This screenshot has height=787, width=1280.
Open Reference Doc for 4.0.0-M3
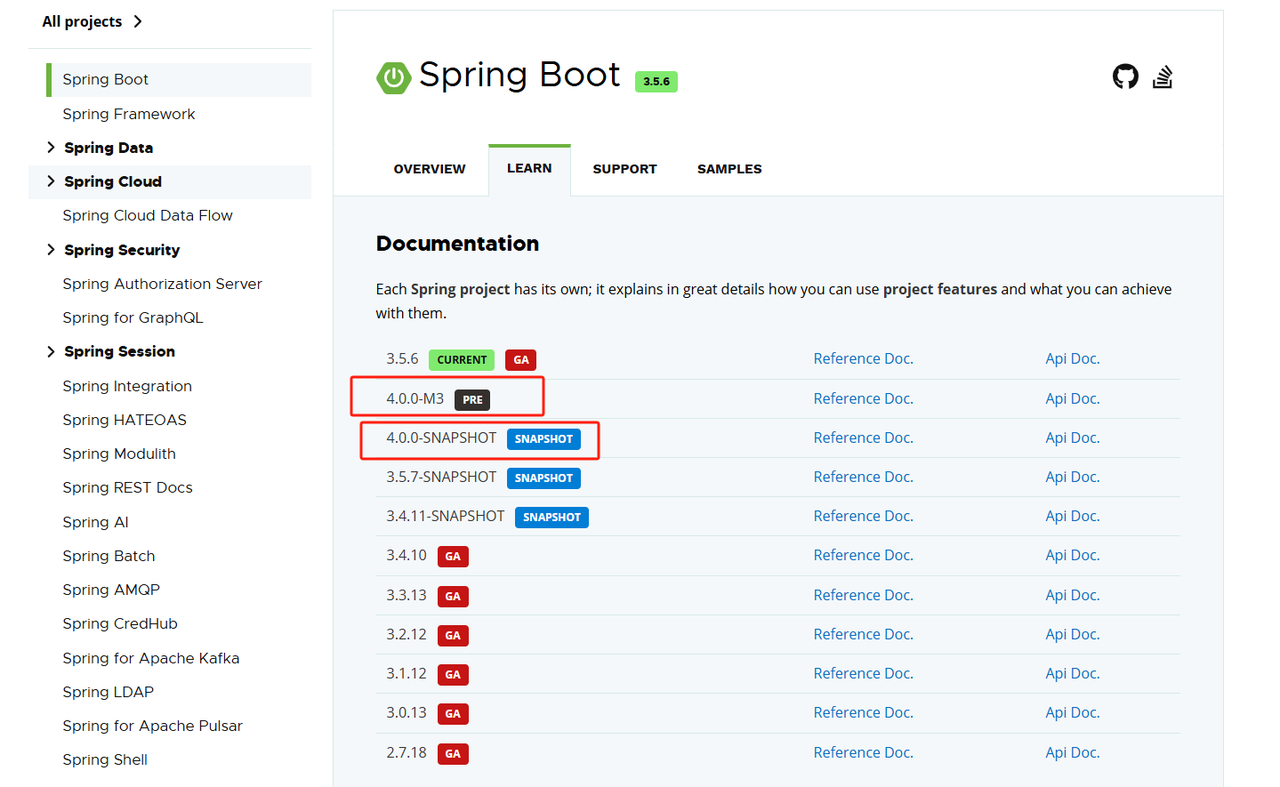point(863,398)
